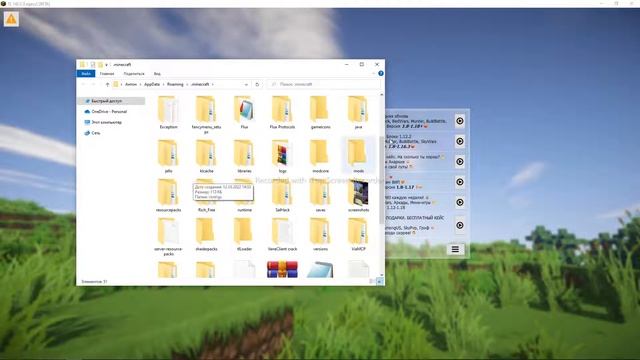Navigate back in Explorer
This screenshot has width=640, height=360.
(84, 84)
